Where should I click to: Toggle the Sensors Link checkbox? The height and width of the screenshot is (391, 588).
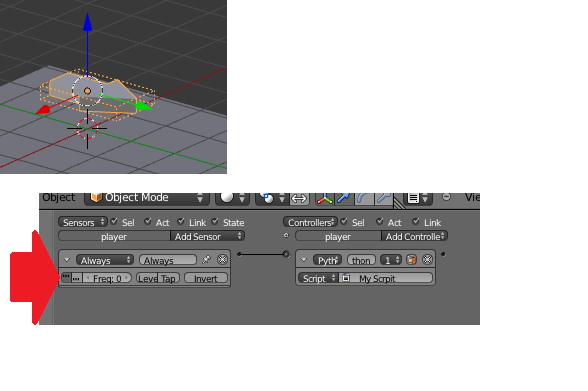(x=181, y=222)
